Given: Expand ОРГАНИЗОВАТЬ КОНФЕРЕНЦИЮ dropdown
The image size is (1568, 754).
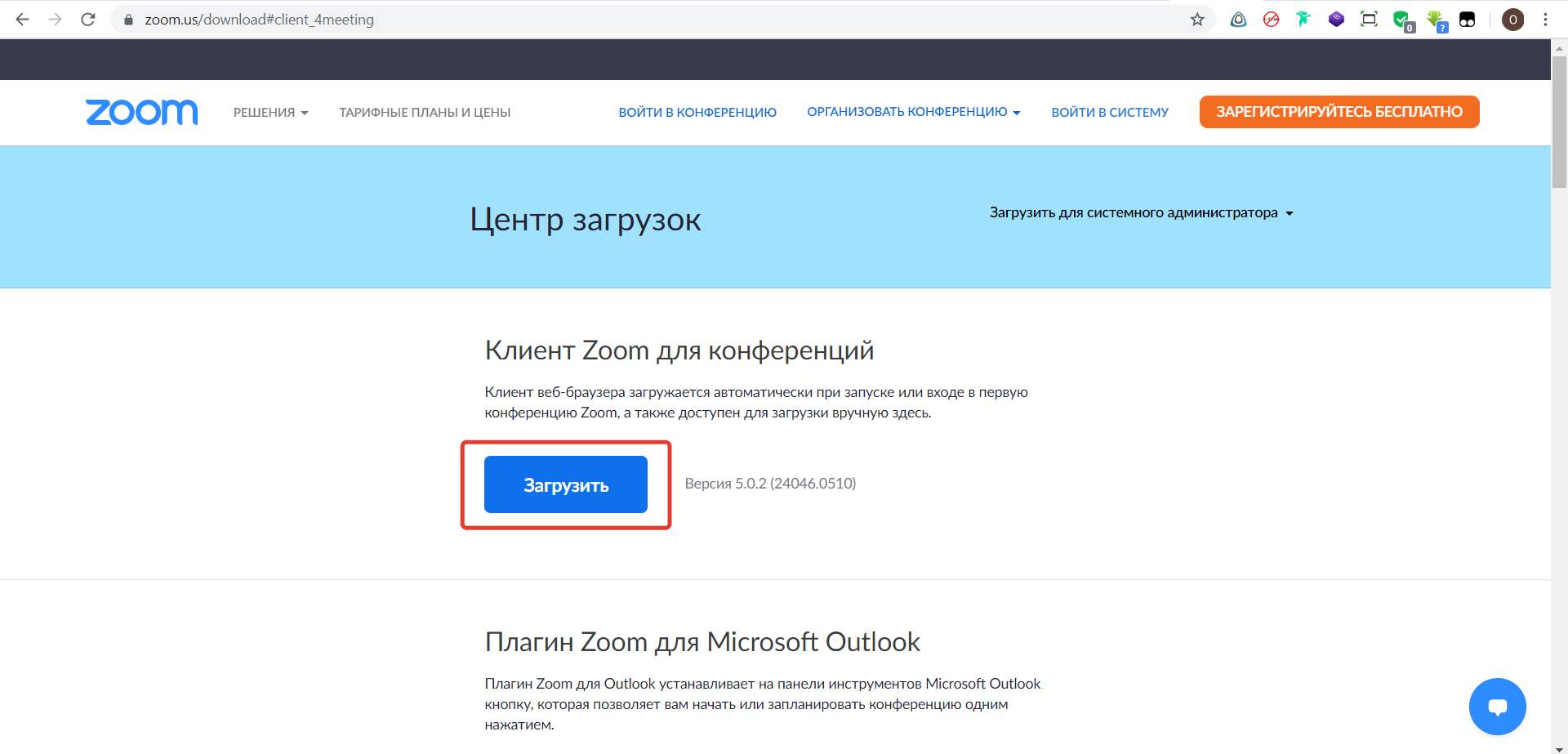Looking at the screenshot, I should point(914,112).
